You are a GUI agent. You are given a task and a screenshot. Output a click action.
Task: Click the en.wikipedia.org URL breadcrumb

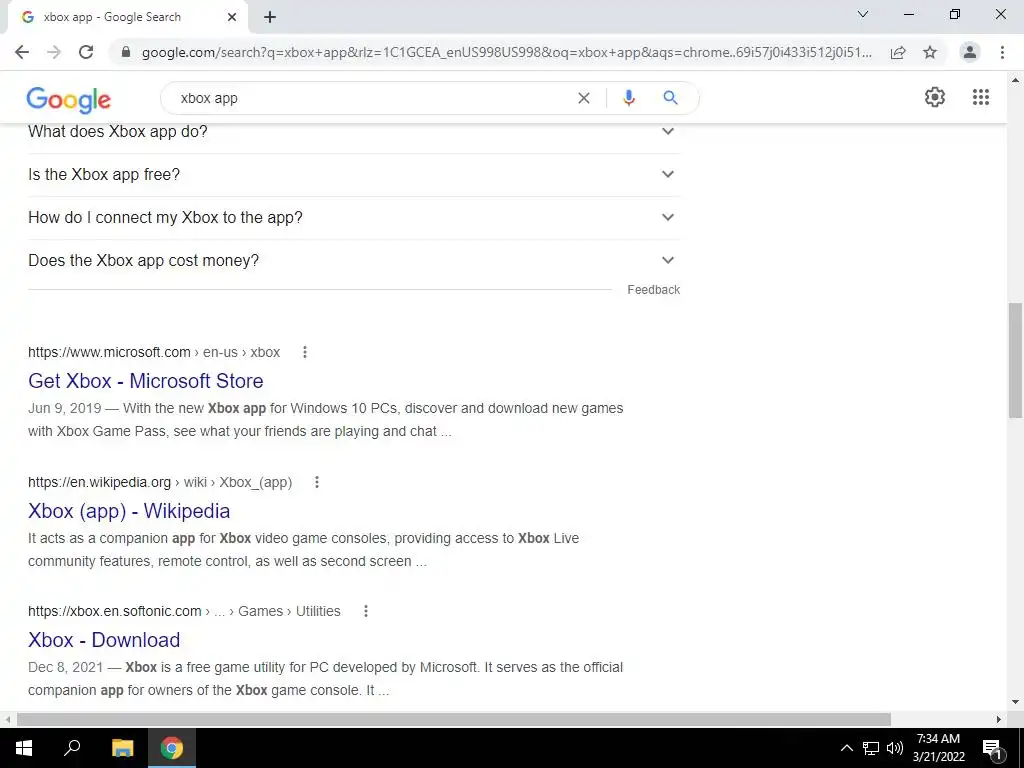160,483
